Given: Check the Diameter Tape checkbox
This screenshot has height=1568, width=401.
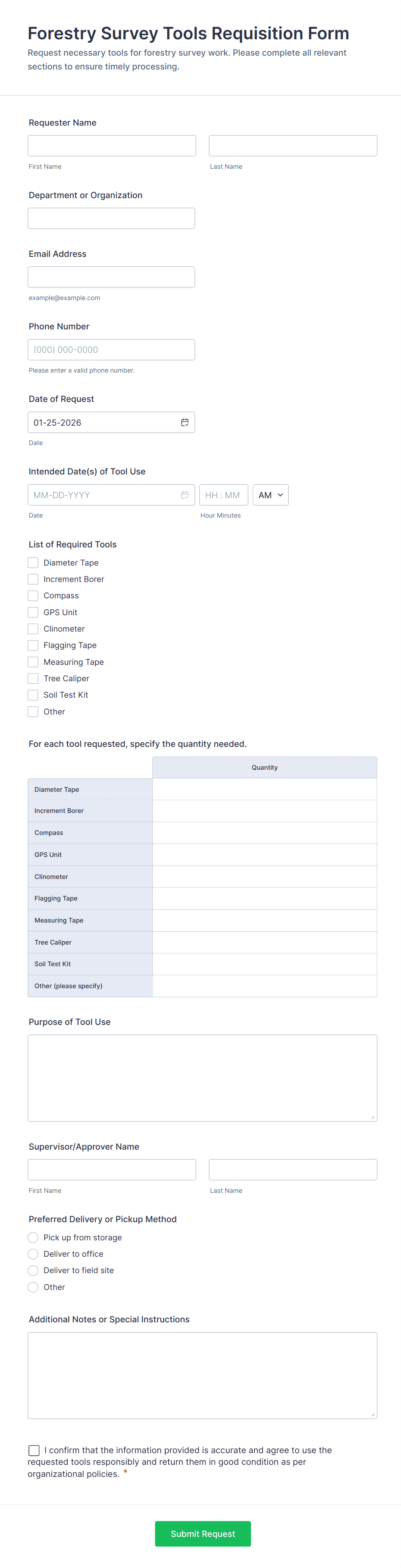Looking at the screenshot, I should (x=33, y=563).
